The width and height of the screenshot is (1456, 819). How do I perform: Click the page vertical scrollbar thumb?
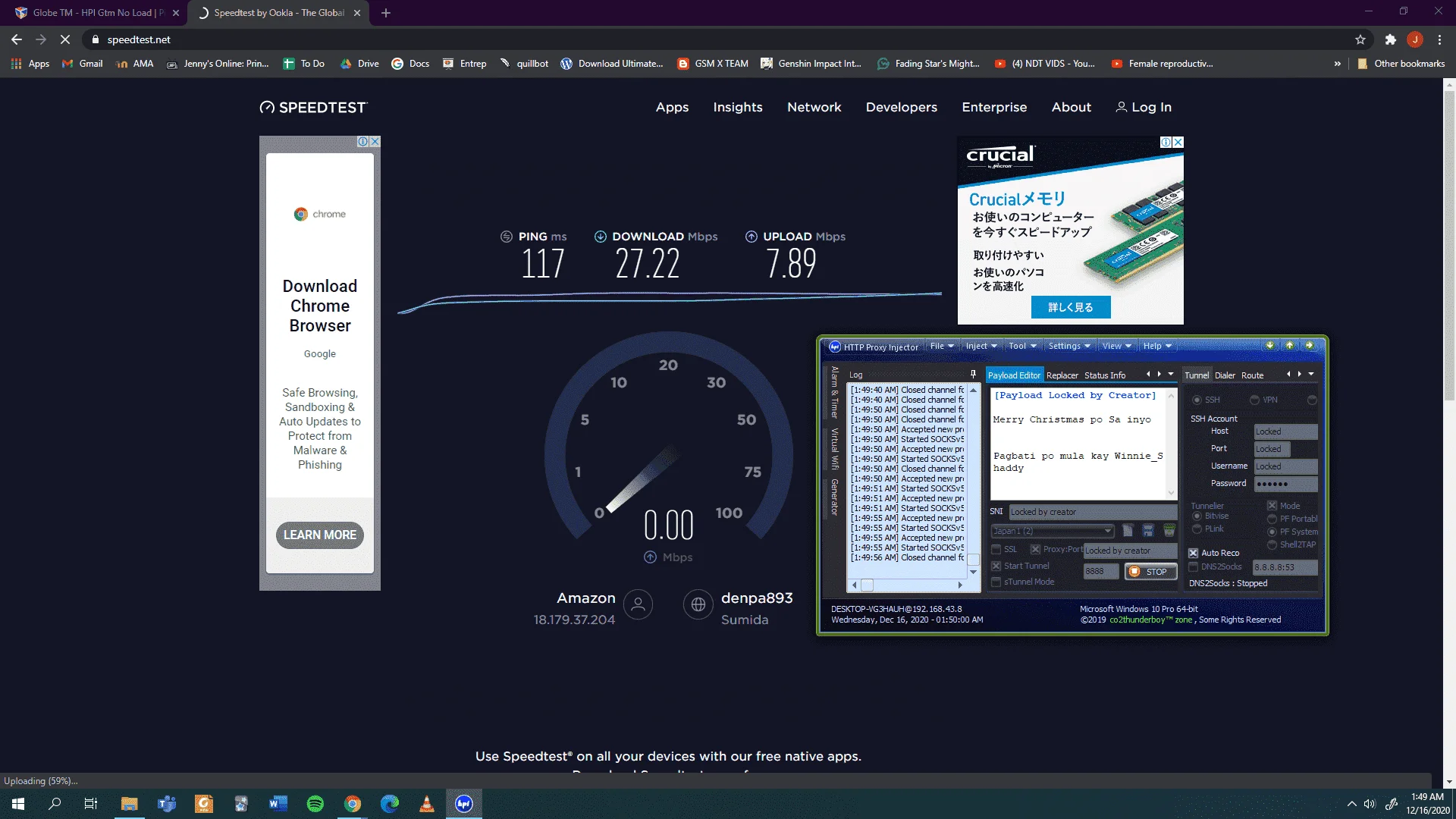click(1449, 246)
